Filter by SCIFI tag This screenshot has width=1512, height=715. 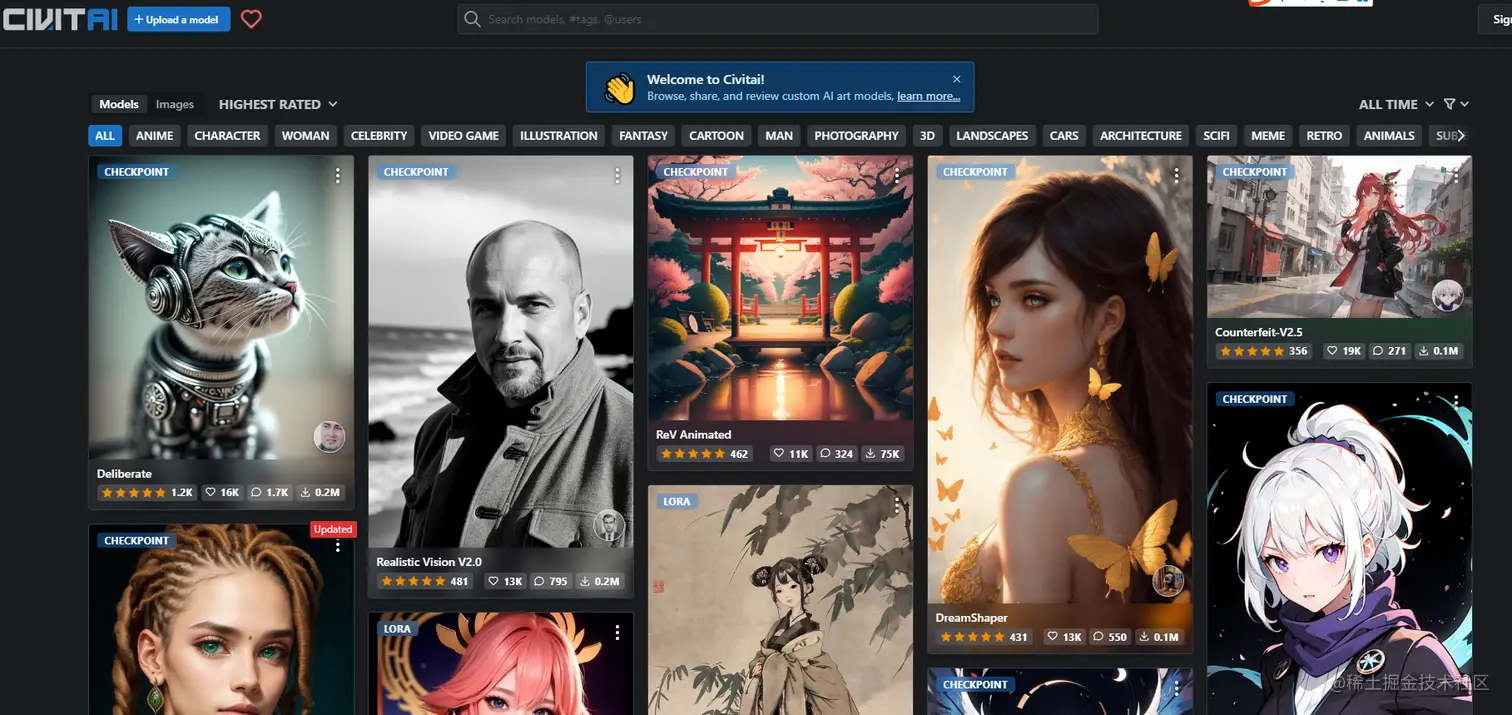point(1216,136)
